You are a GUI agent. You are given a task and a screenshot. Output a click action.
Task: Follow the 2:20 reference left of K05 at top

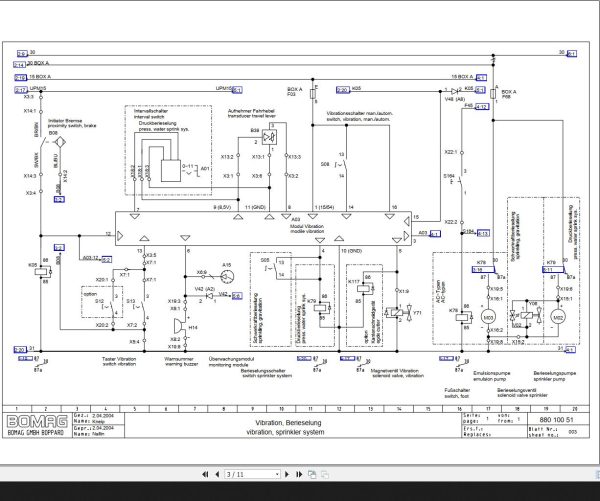342,90
